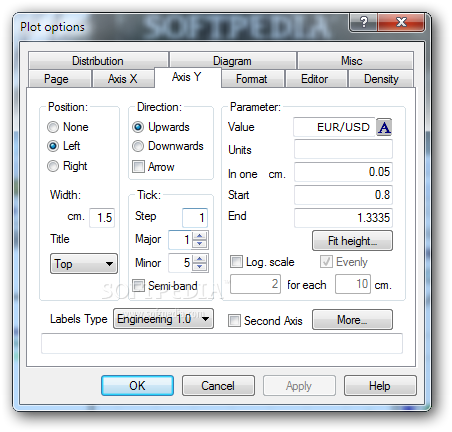Click the Major tick number field

[180, 240]
